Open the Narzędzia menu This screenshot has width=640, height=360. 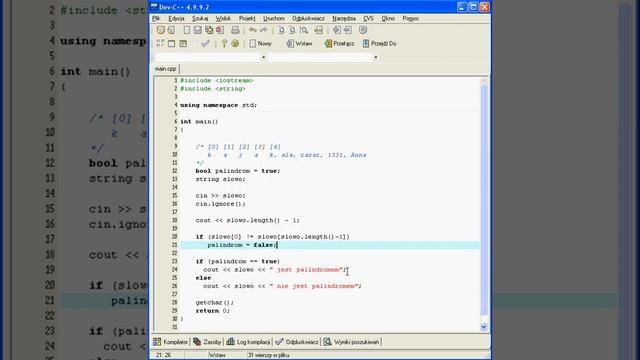point(344,18)
